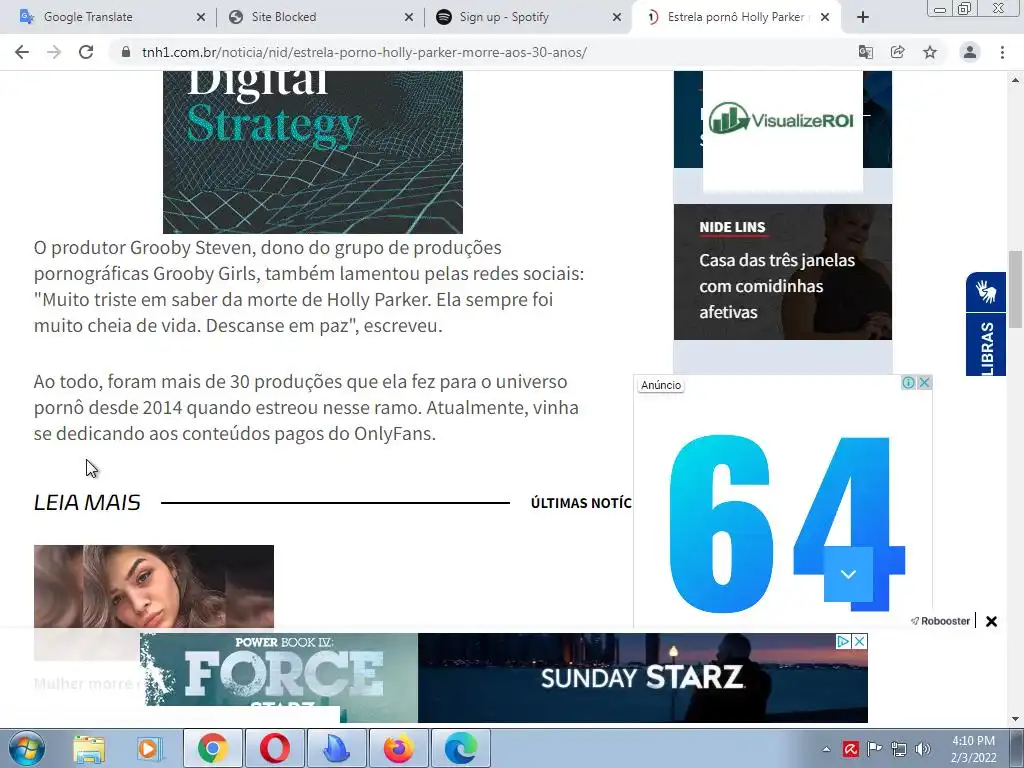Open a new browser tab
The image size is (1024, 768).
(863, 17)
